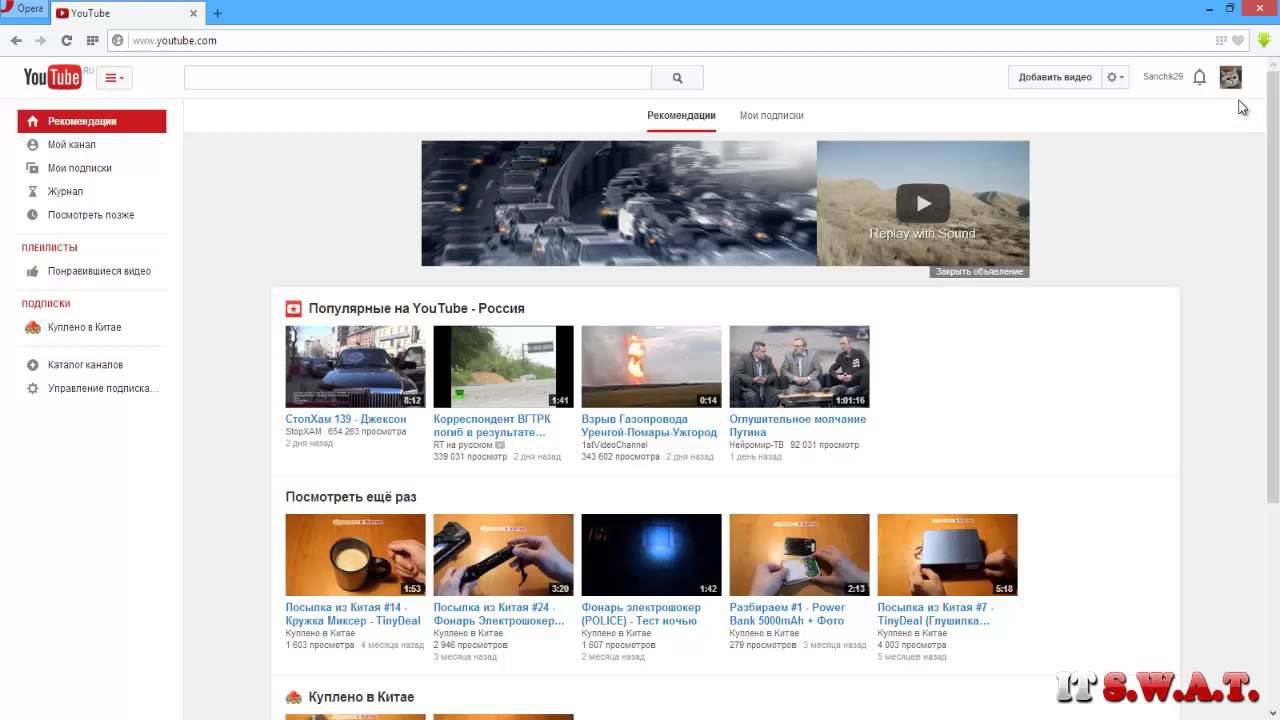This screenshot has height=720, width=1280.
Task: Click the Взрыв Газопровода Уренгой-Помары-Ужгород title
Action: (649, 426)
